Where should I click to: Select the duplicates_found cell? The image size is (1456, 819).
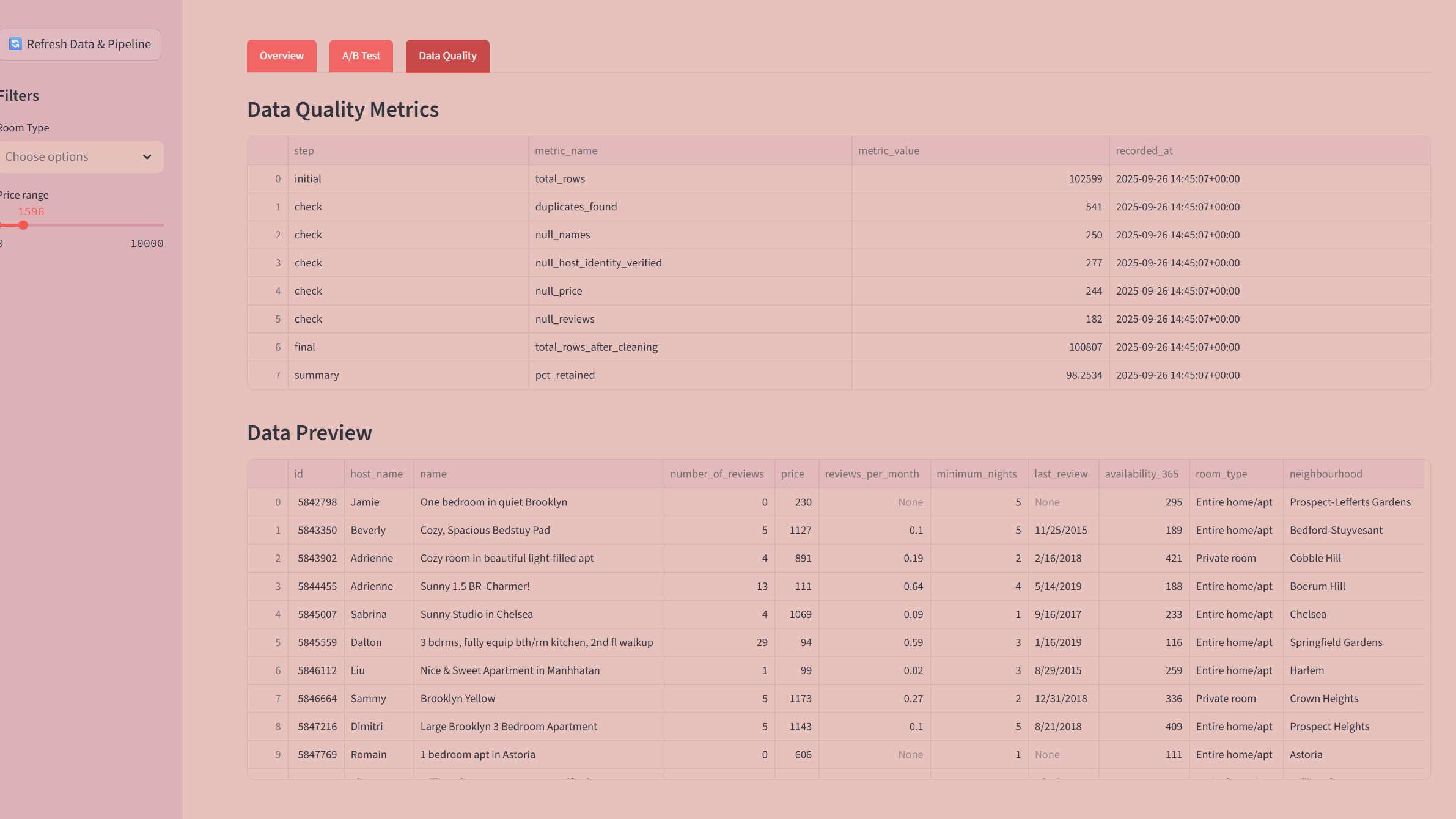coord(690,207)
